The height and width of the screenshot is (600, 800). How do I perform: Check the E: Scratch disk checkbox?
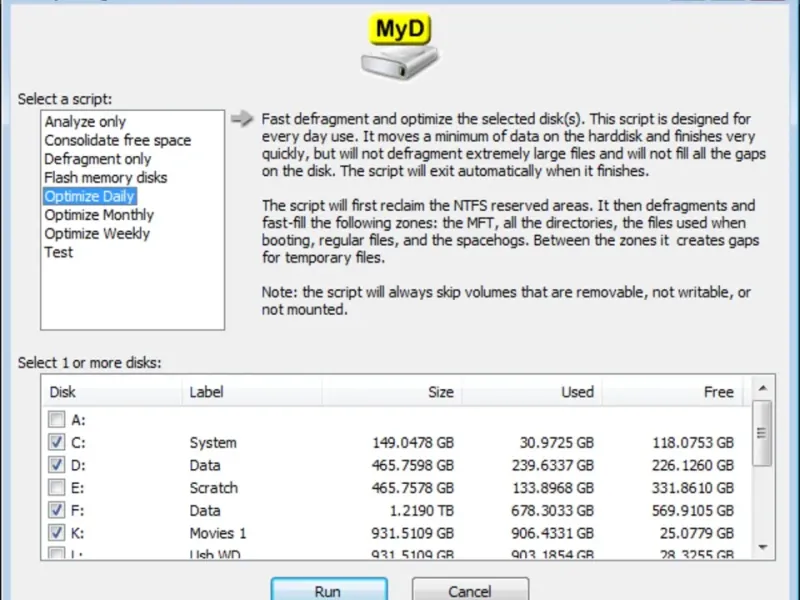(57, 487)
